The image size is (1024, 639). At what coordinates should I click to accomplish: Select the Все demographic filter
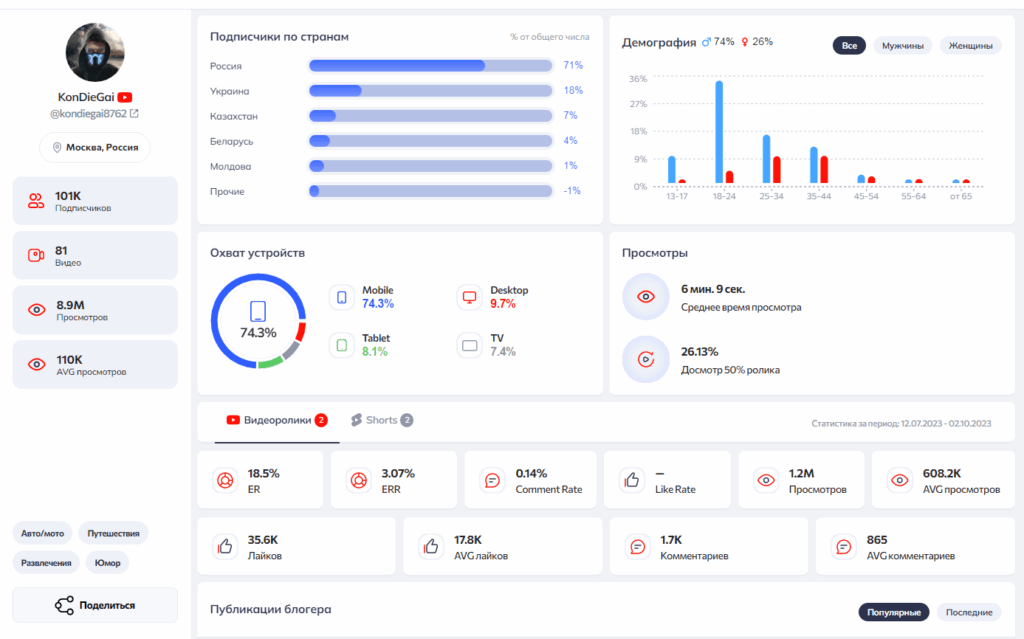(x=849, y=45)
